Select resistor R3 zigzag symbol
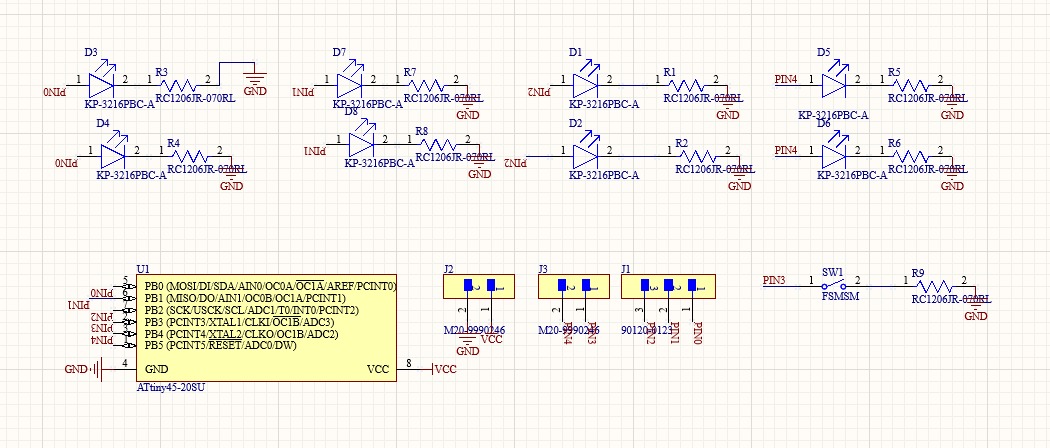1050x448 pixels. click(x=177, y=85)
